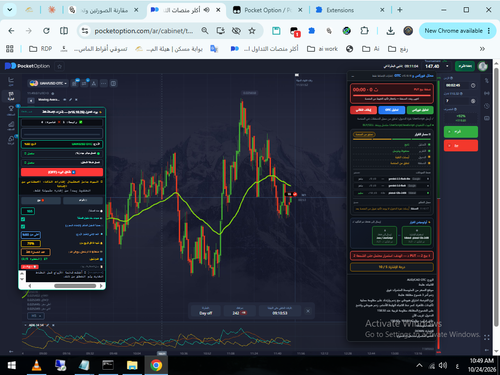
Task: Open the zoom magnifier icon in address bar
Action: 205,31
